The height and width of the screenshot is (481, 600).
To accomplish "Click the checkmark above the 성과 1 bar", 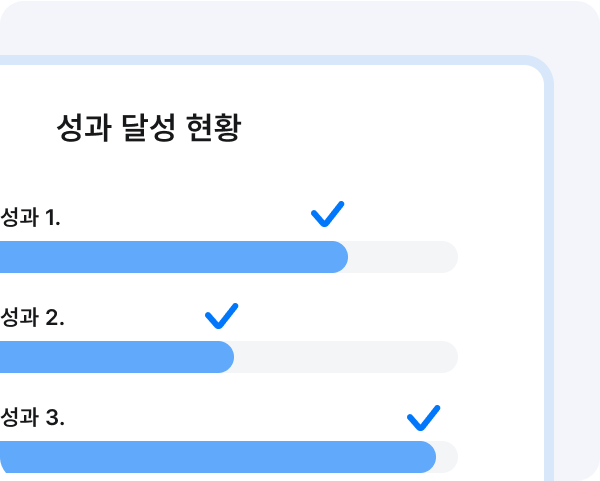I will point(327,214).
